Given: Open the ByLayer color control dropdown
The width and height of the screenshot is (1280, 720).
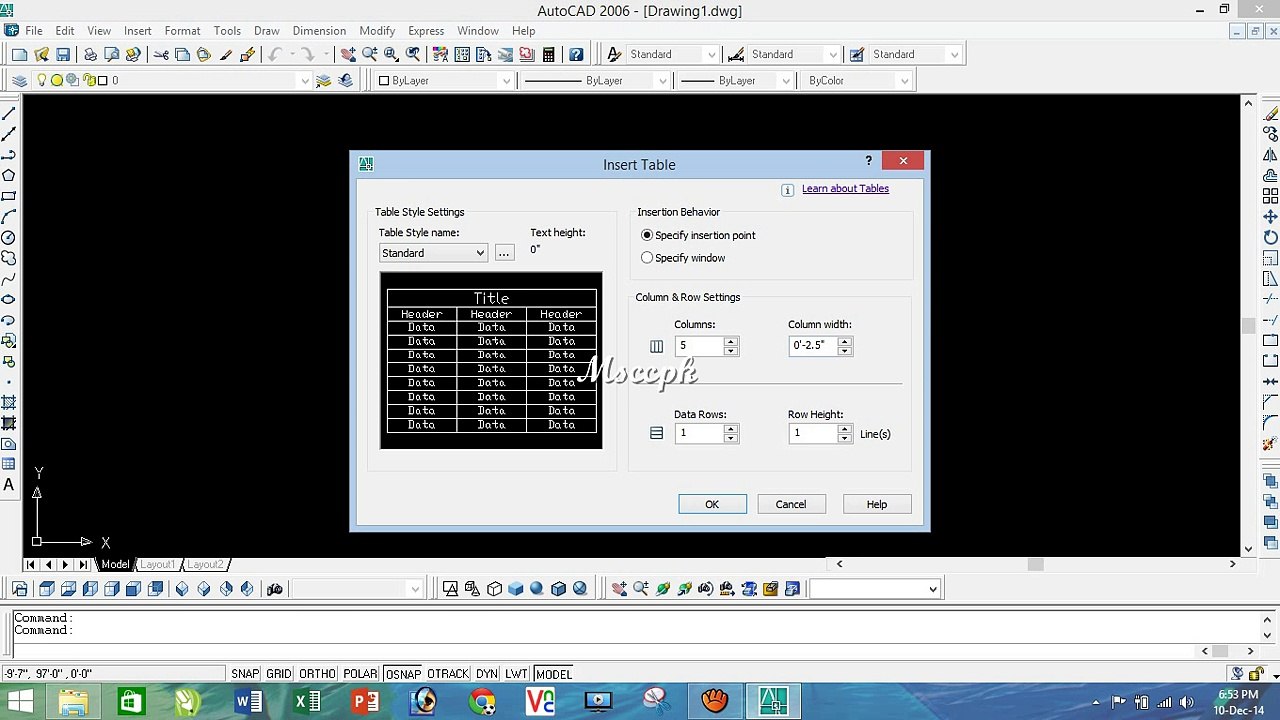Looking at the screenshot, I should coord(506,81).
